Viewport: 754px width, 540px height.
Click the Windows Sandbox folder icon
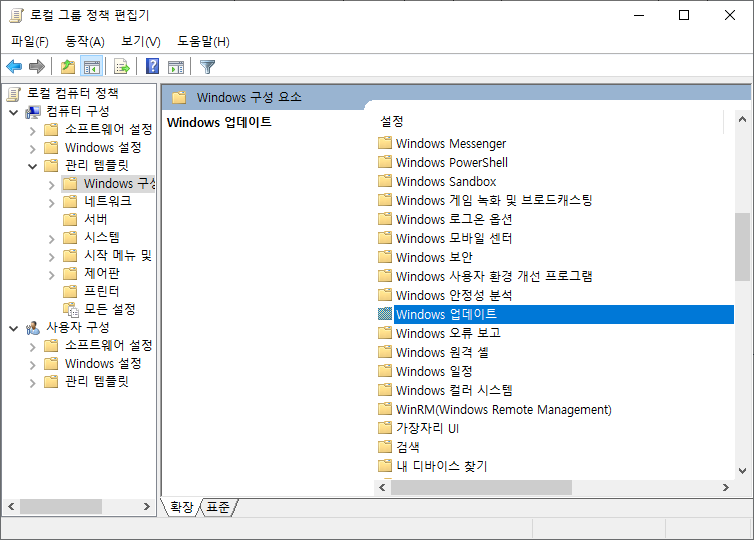click(385, 181)
